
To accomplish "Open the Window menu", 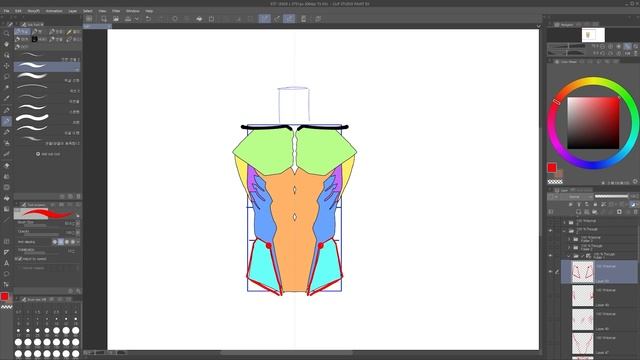I will (133, 11).
